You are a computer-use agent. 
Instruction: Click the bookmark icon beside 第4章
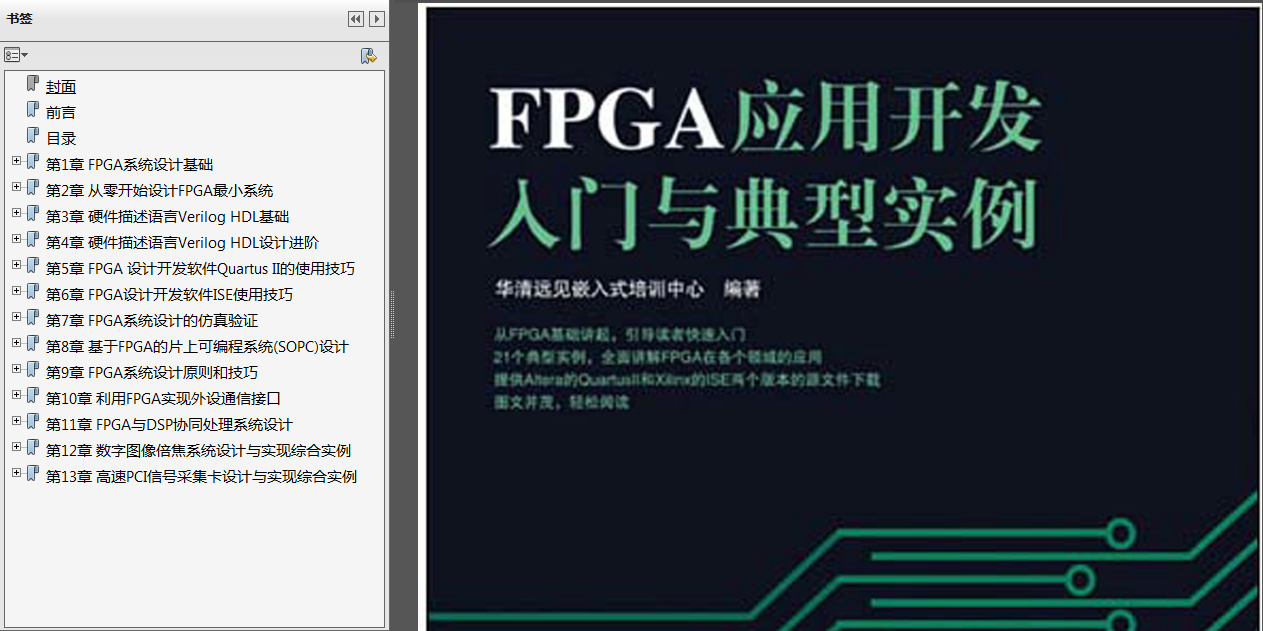[x=33, y=240]
